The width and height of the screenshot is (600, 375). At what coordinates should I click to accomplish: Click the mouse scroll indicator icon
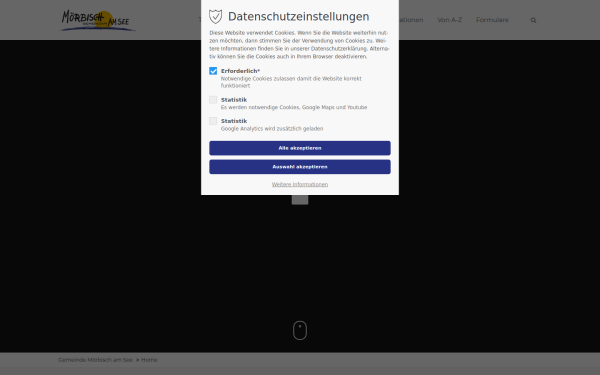click(x=300, y=330)
